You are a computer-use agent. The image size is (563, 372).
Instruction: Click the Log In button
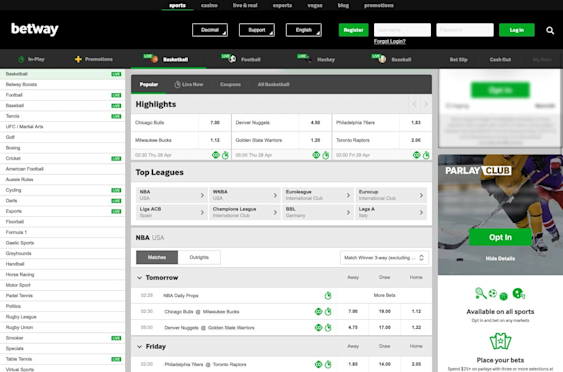pyautogui.click(x=517, y=30)
